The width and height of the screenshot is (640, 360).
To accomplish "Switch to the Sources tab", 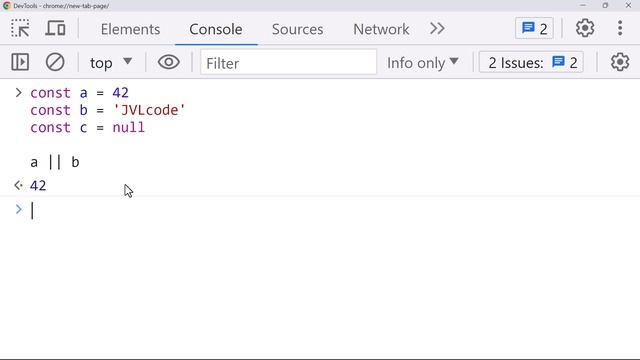I will (x=298, y=29).
